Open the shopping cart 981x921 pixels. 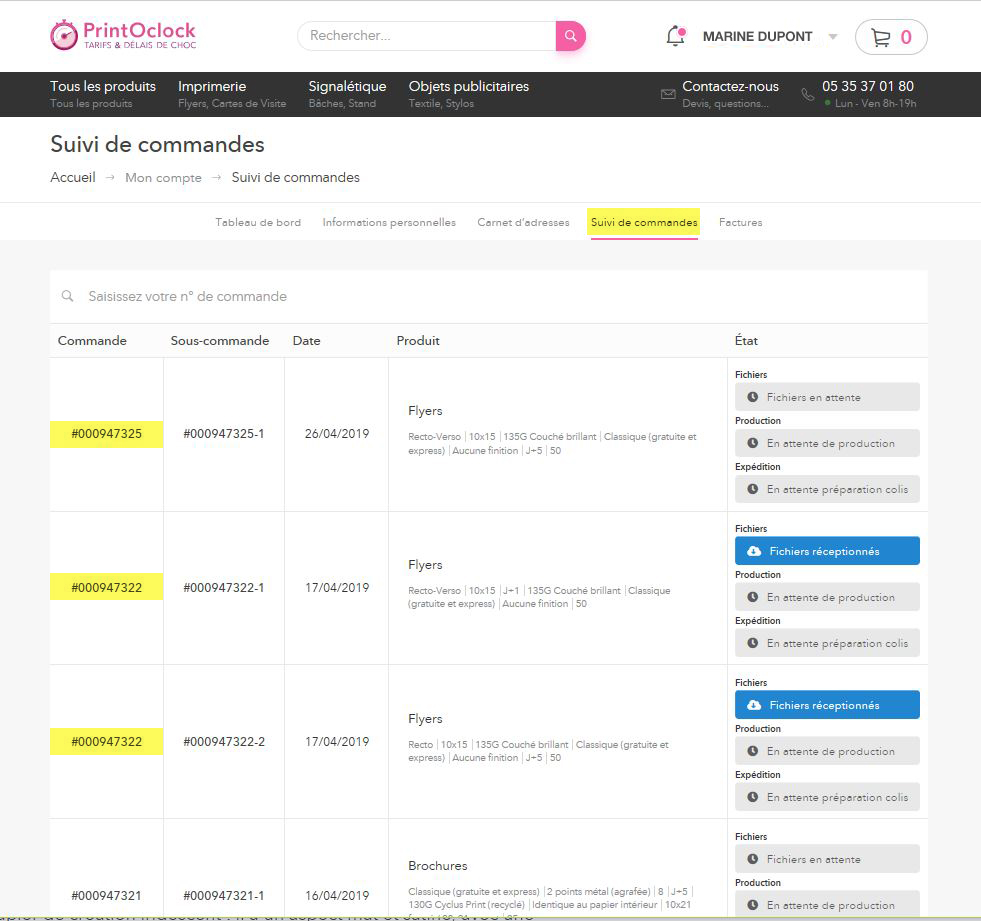[x=891, y=37]
